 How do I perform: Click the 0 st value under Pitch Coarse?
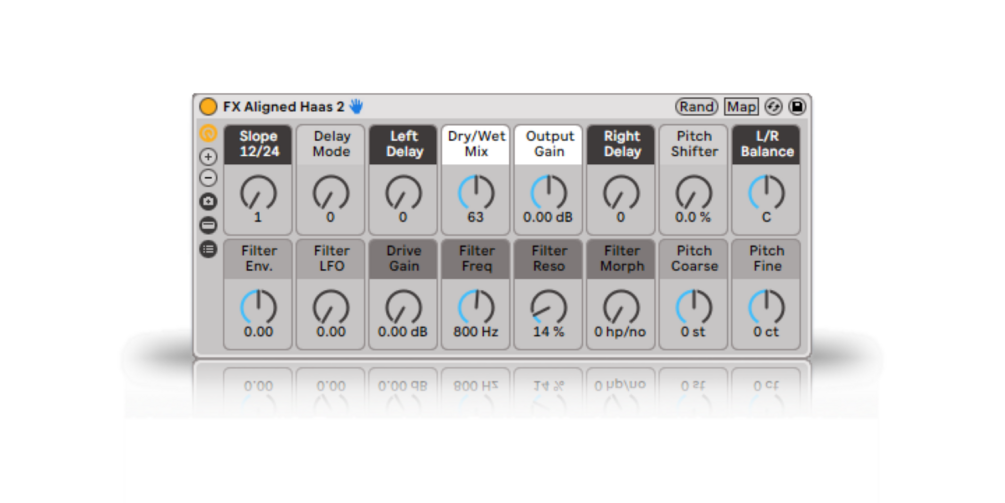click(x=694, y=332)
